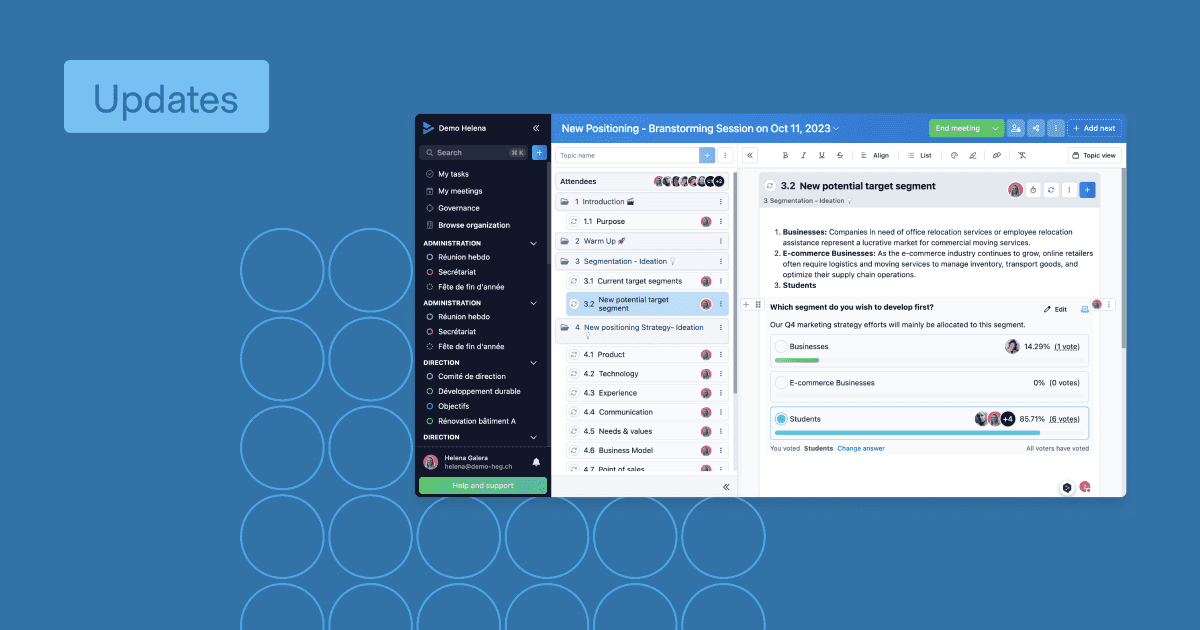Screen dimensions: 1200x630
Task: Click status icon of 4.6 Business Model
Action: (x=574, y=450)
